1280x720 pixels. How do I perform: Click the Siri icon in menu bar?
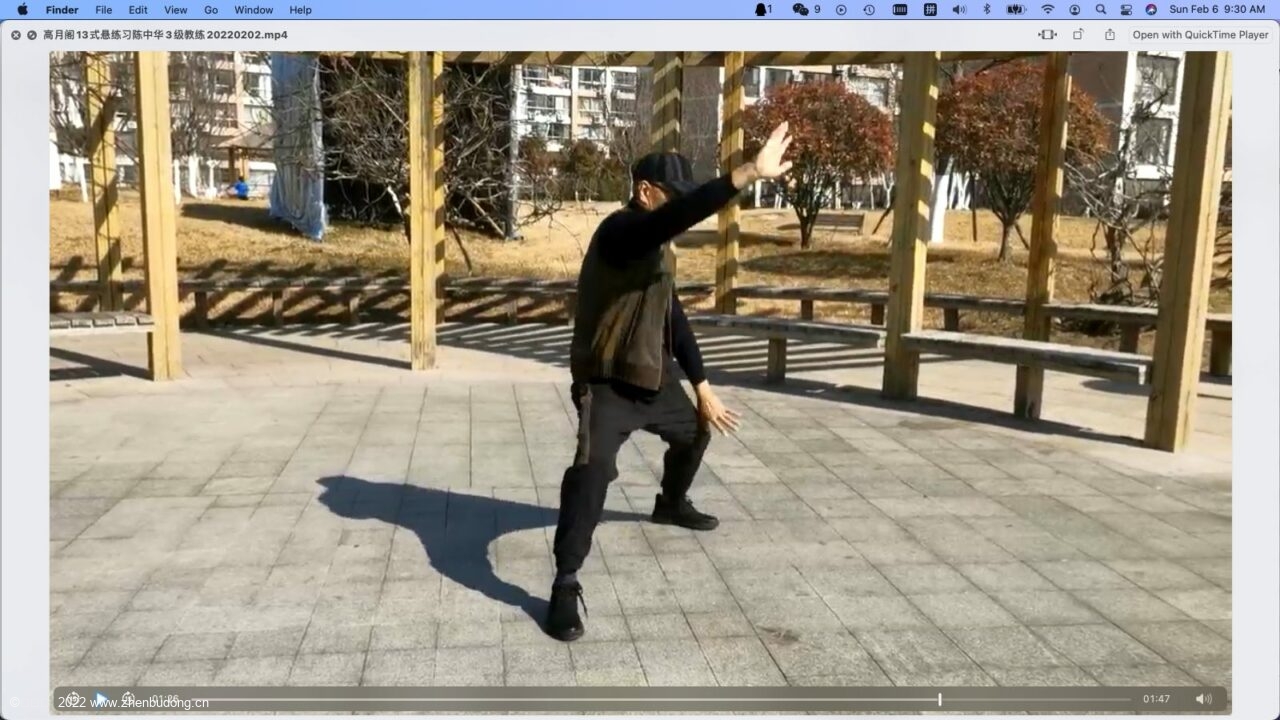point(1151,10)
